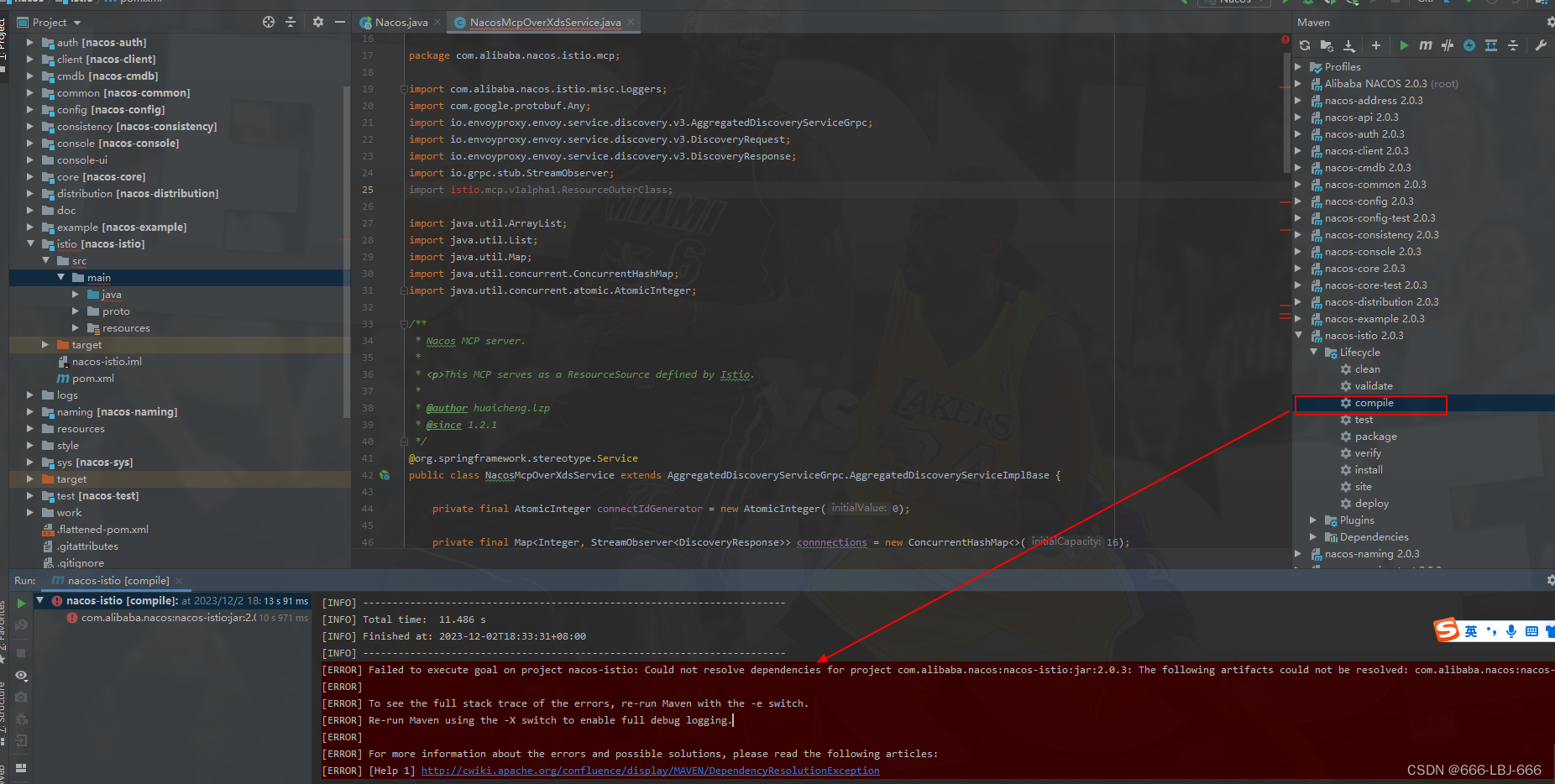Collapse nacos-istio [compile] run result
1555x784 pixels.
pyautogui.click(x=39, y=600)
